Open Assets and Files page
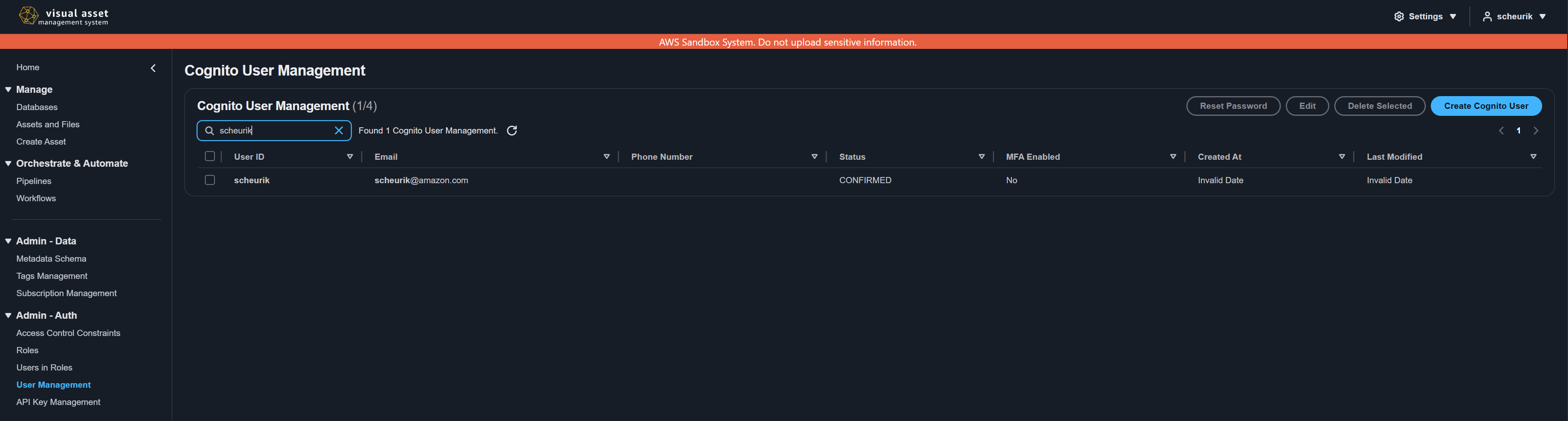This screenshot has height=421, width=1568. (48, 124)
